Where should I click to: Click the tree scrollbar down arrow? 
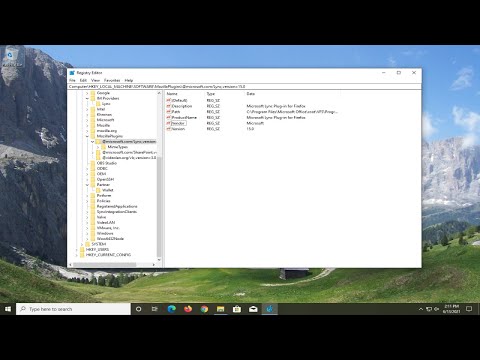[159, 260]
